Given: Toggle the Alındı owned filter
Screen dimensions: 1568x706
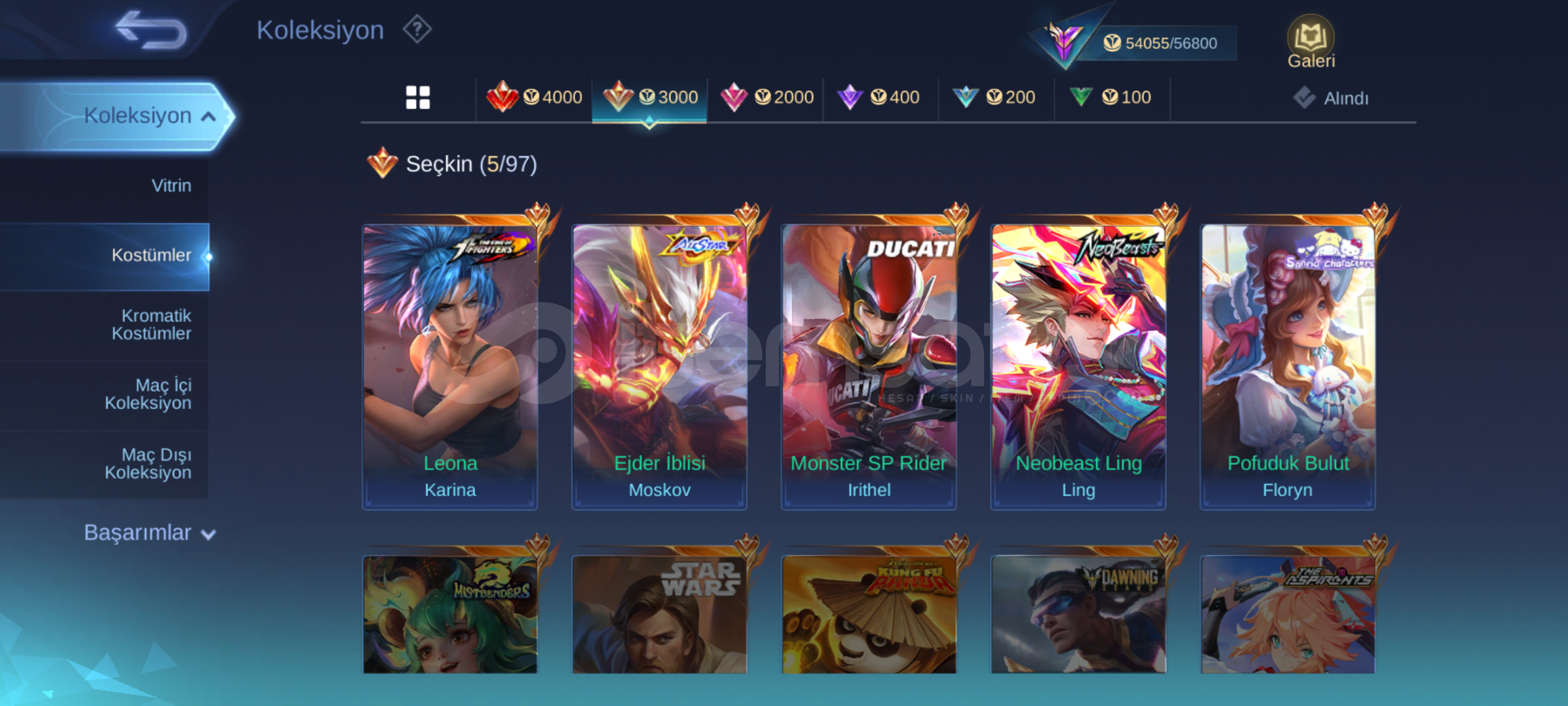Looking at the screenshot, I should [1331, 98].
